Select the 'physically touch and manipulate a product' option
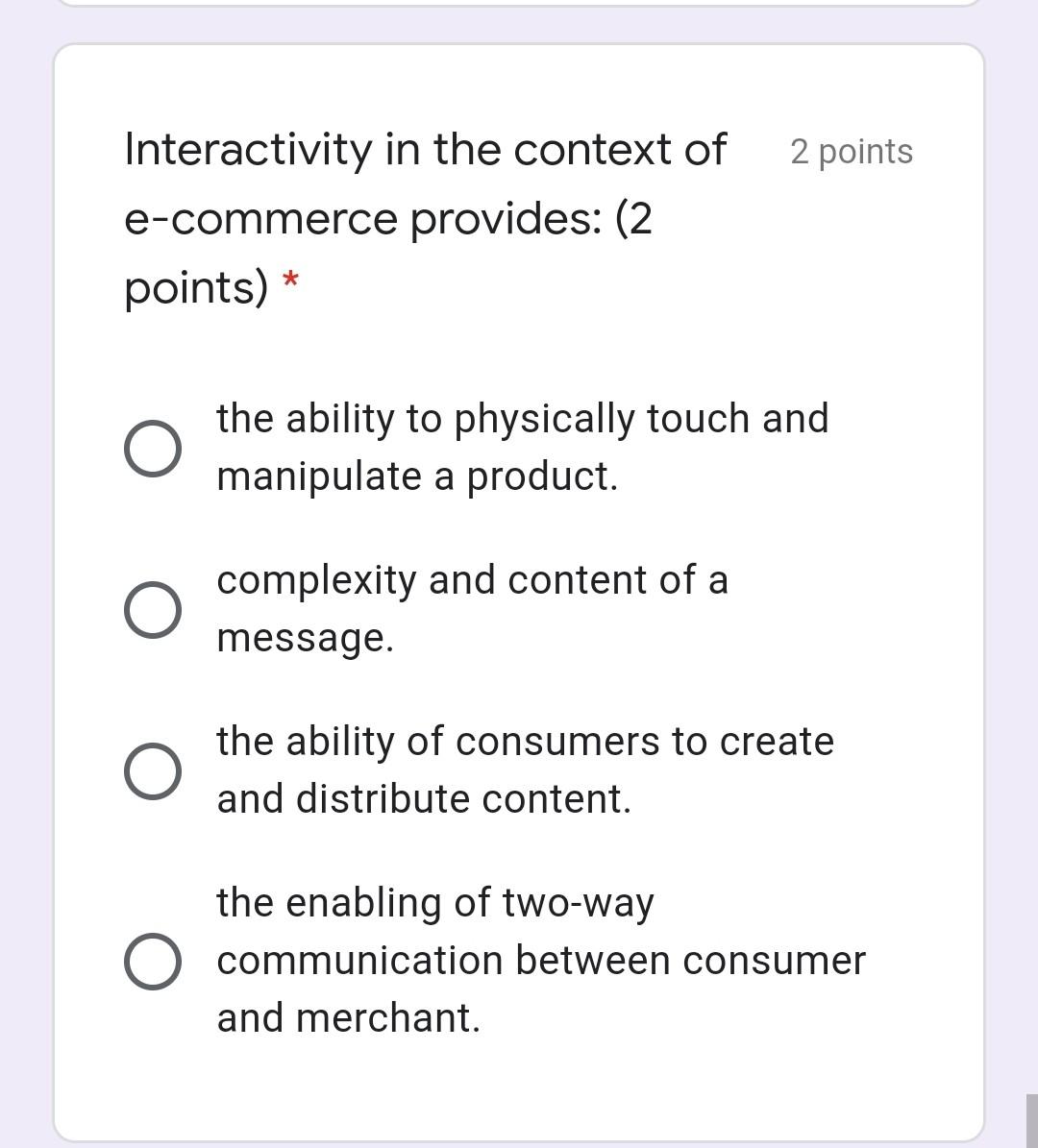This screenshot has width=1038, height=1148. (154, 447)
